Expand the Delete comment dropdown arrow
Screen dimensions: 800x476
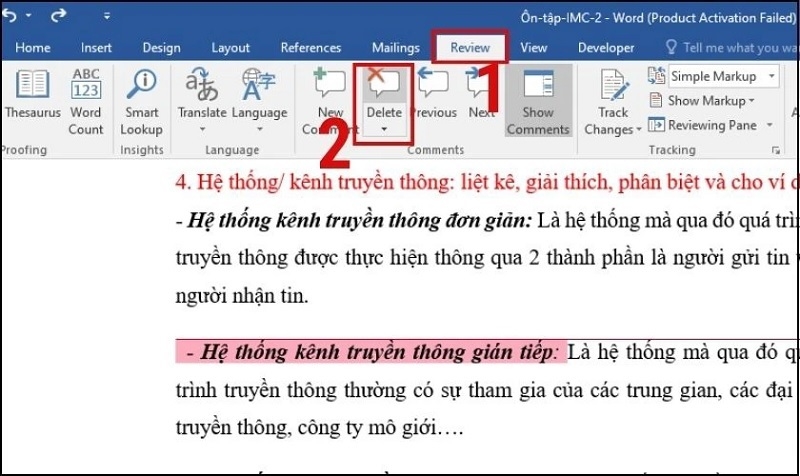pyautogui.click(x=384, y=130)
